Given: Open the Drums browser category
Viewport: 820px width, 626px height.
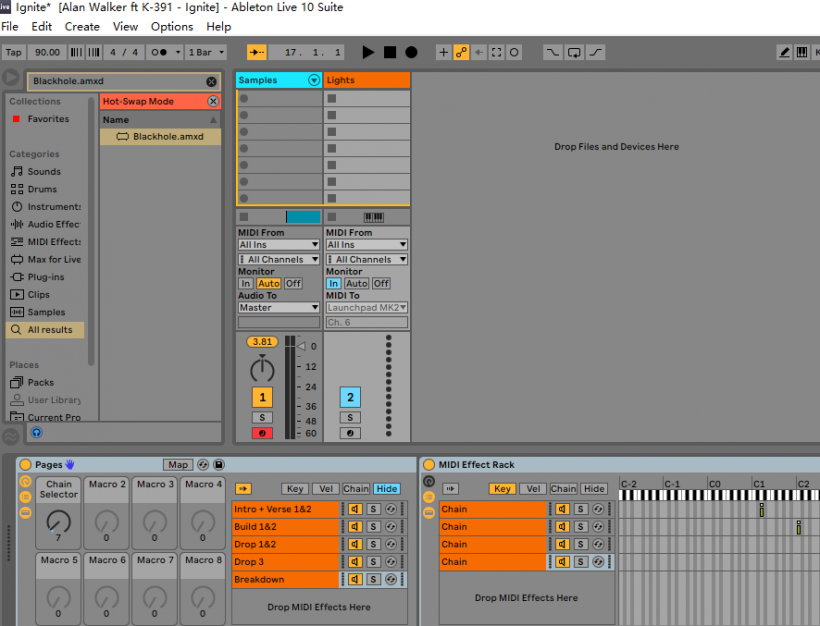Looking at the screenshot, I should pos(42,189).
